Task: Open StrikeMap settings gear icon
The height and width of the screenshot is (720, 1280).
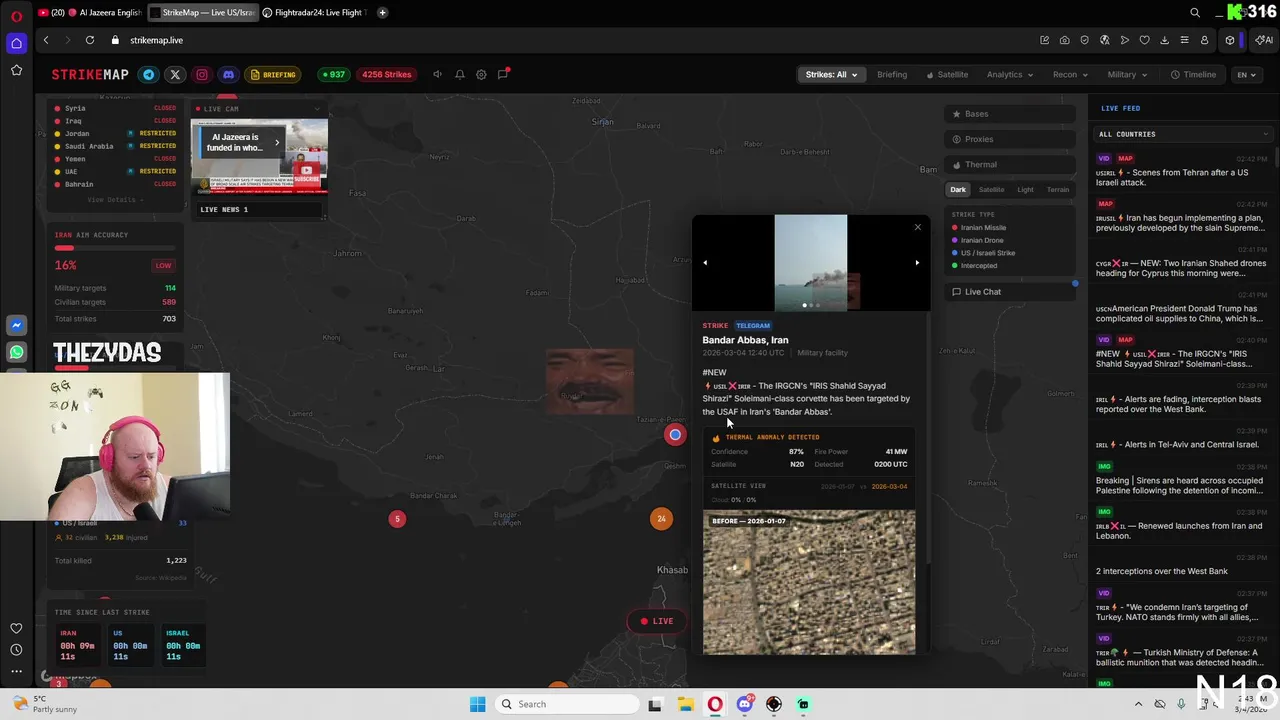Action: (481, 74)
